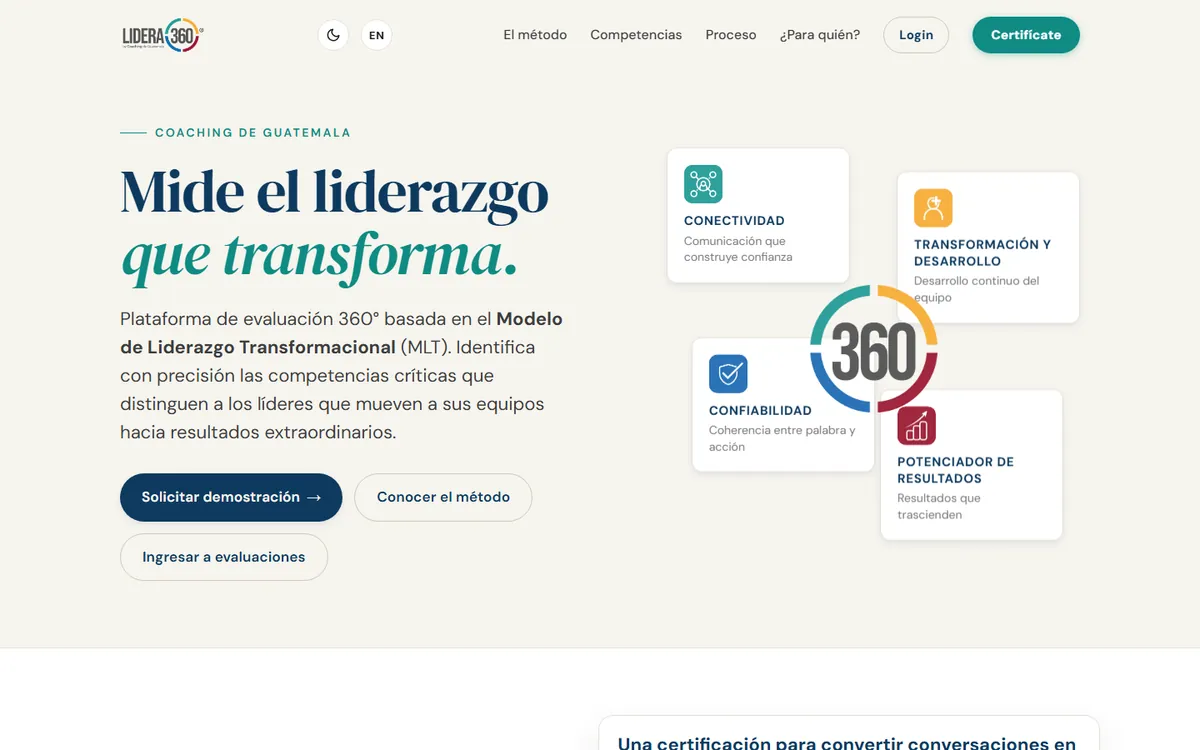This screenshot has height=750, width=1200.
Task: Click text 'Coherencia entre palabra y acción'
Action: 782,438
